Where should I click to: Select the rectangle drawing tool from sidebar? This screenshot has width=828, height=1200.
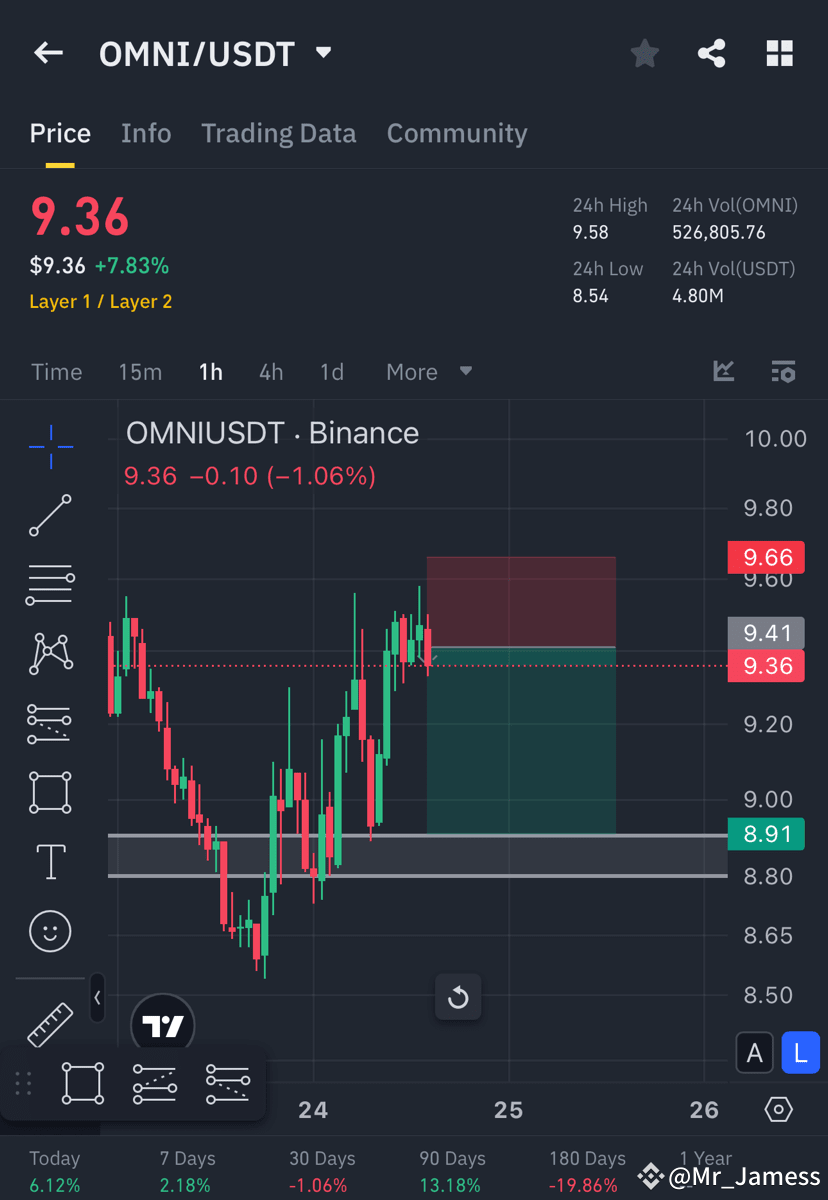point(50,792)
